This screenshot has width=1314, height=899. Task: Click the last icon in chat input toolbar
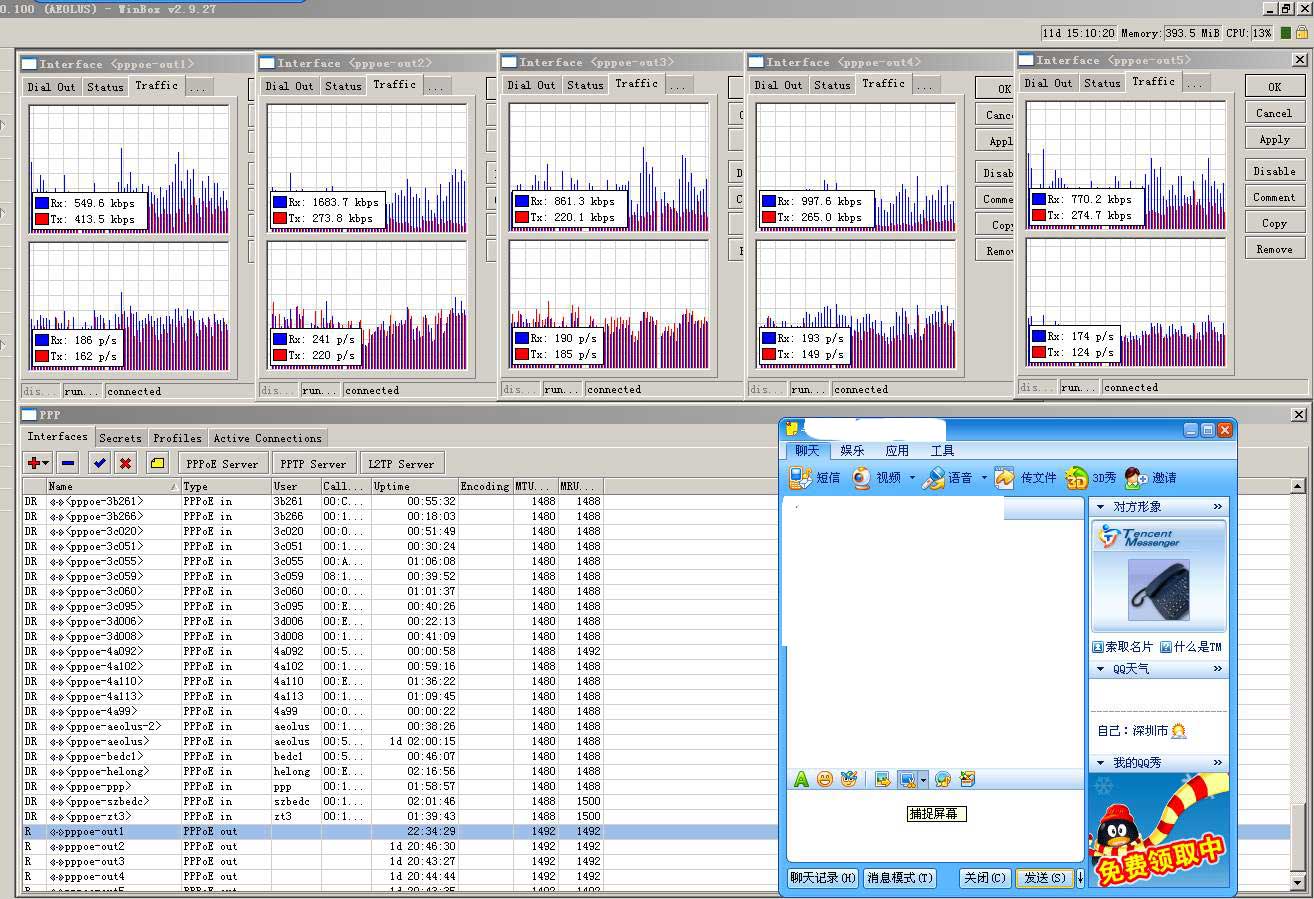point(967,779)
